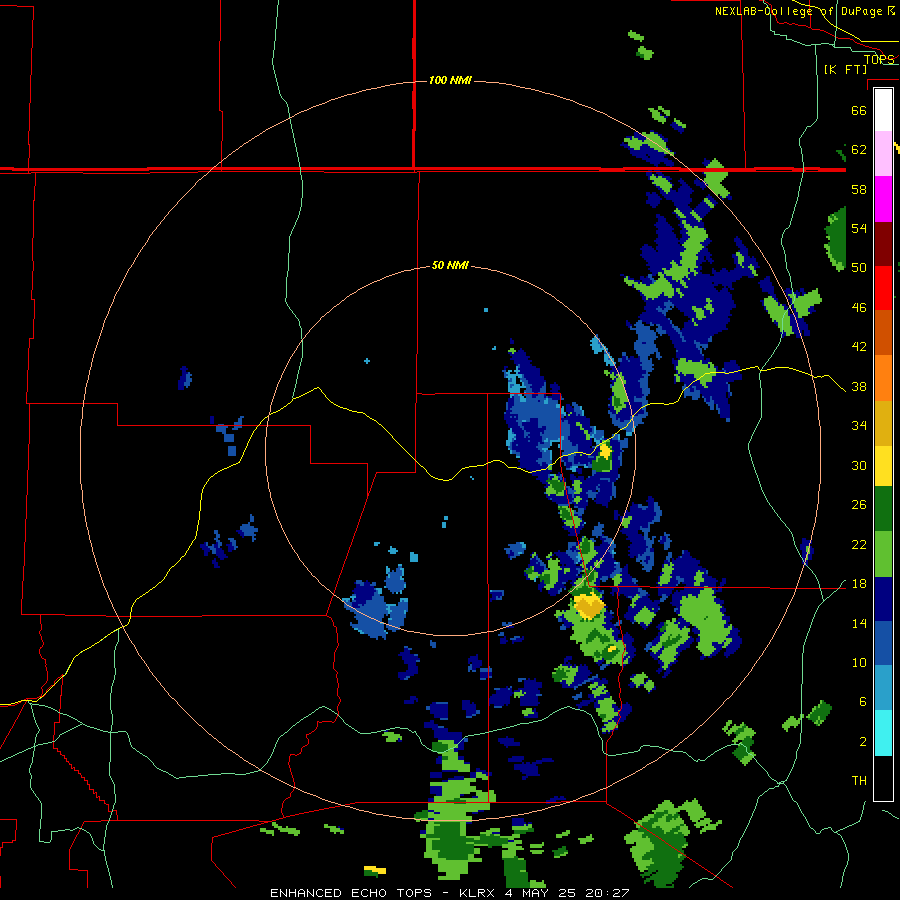Click the 38 legend value
This screenshot has height=900, width=900.
[859, 386]
